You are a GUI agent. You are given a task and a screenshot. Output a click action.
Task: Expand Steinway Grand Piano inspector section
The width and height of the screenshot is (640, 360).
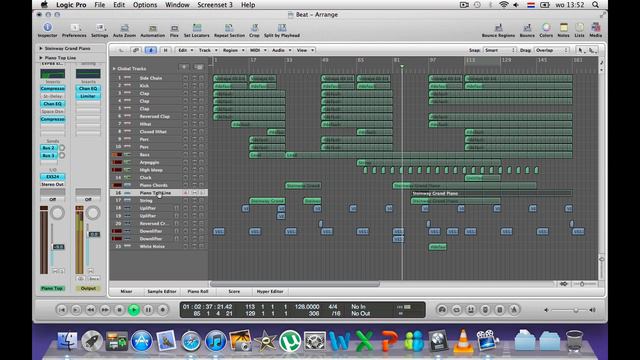coord(41,49)
